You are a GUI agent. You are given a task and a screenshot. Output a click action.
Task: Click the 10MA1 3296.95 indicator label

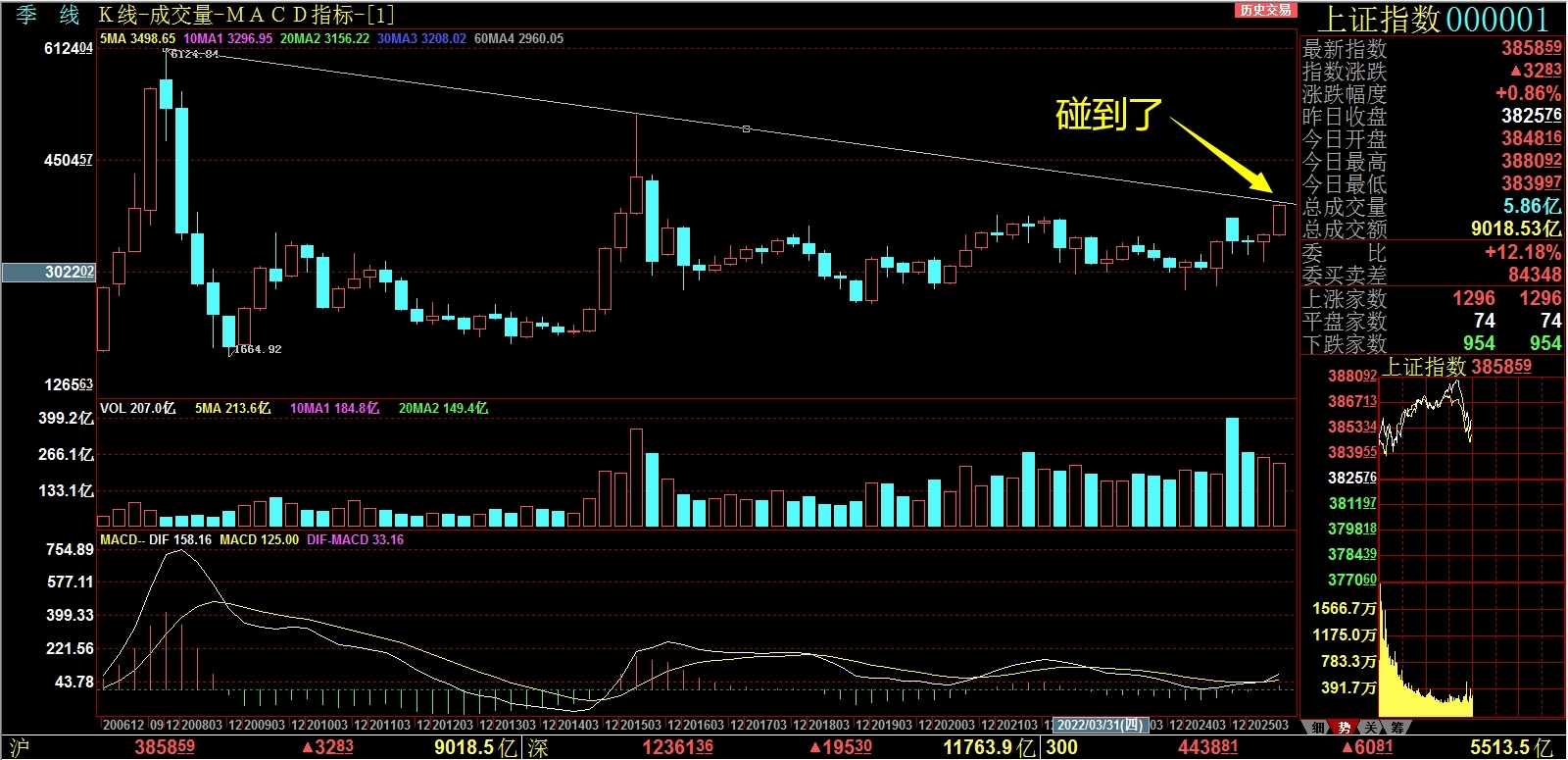pyautogui.click(x=227, y=39)
